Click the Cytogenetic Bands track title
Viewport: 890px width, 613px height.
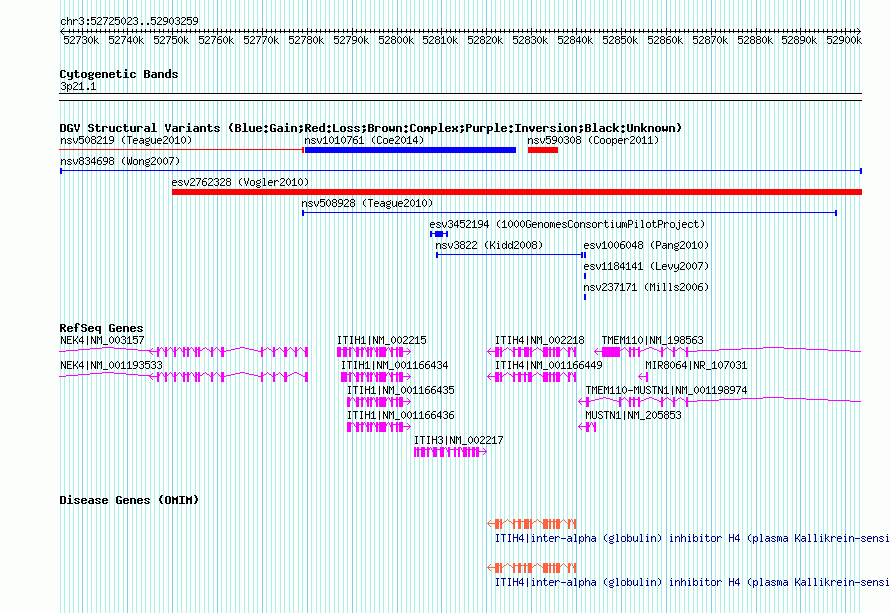[x=119, y=74]
